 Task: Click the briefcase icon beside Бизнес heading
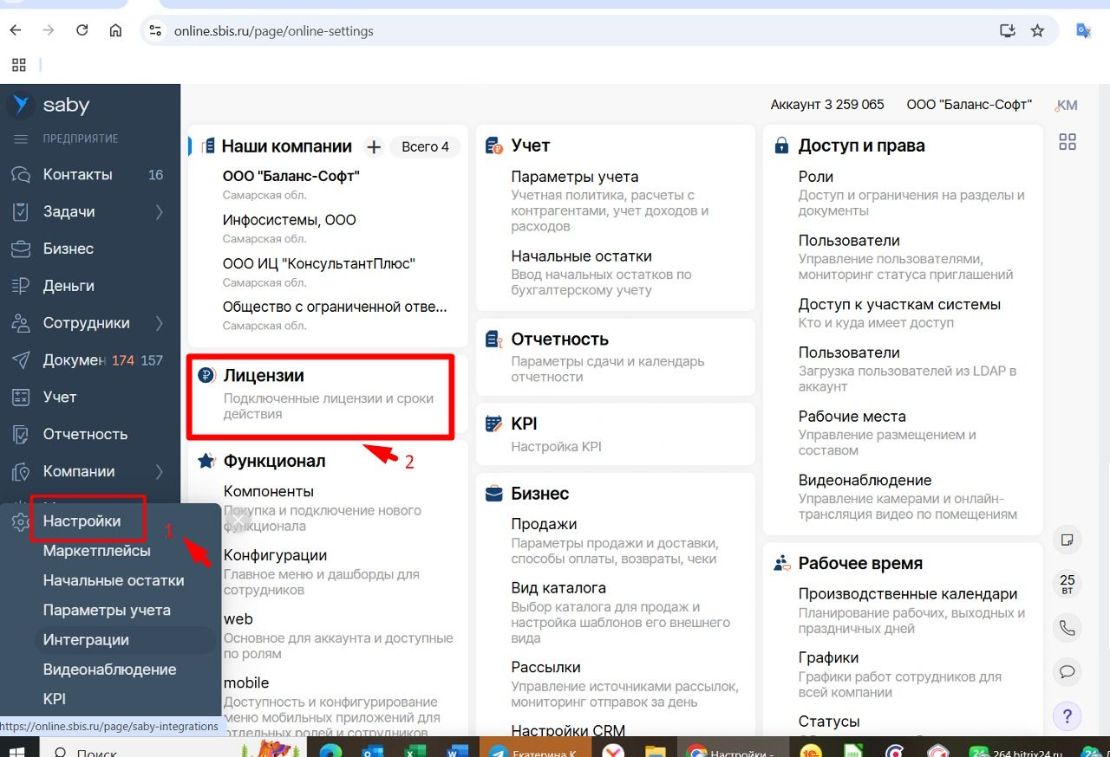493,494
